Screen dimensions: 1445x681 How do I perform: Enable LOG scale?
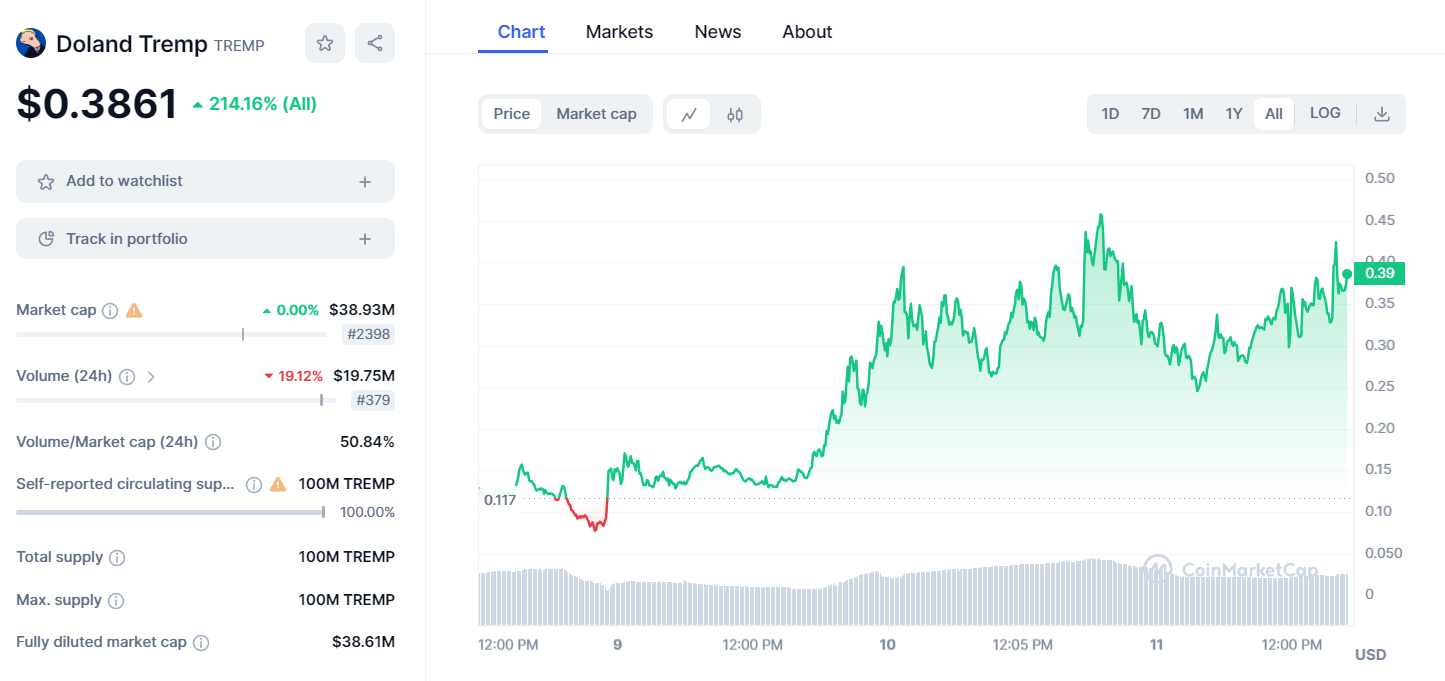coord(1325,113)
